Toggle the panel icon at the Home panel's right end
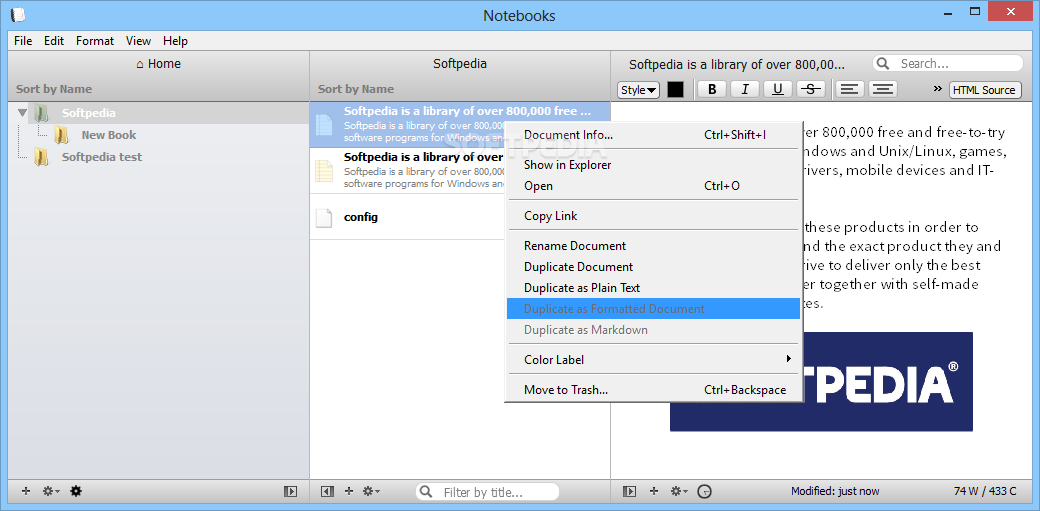 pos(290,491)
